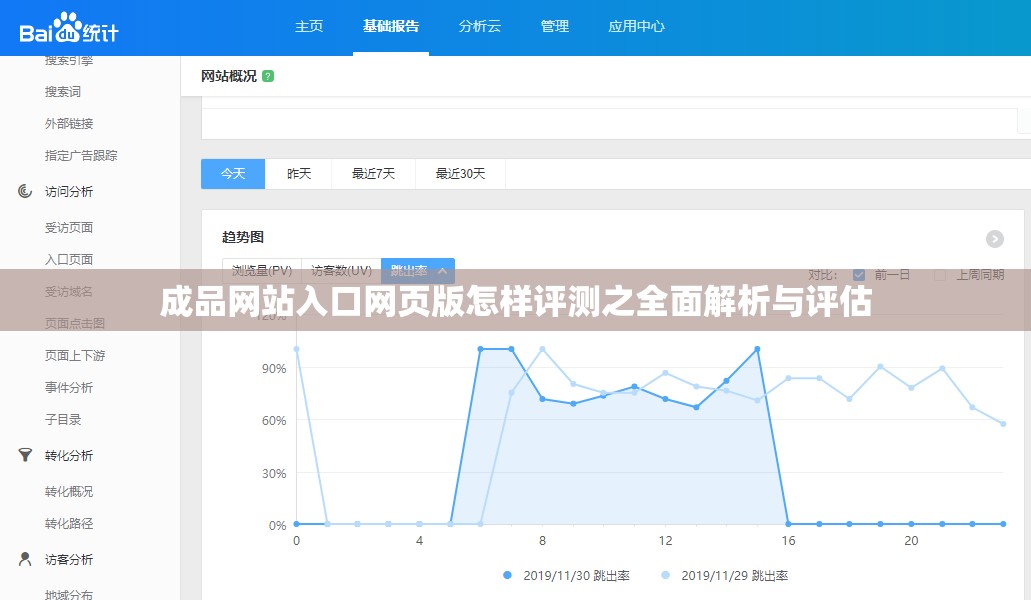This screenshot has height=600, width=1031.
Task: Open 入口页面 in the sidebar
Action: click(x=69, y=259)
